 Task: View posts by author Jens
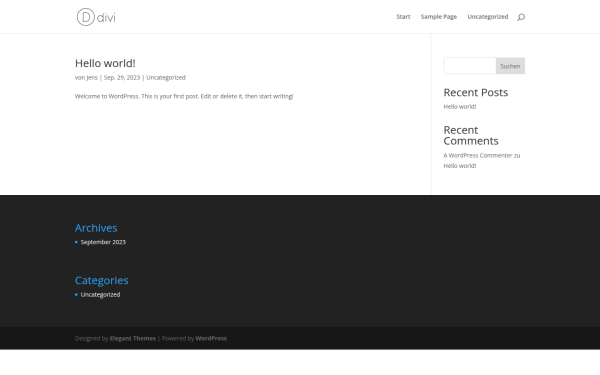coord(92,78)
